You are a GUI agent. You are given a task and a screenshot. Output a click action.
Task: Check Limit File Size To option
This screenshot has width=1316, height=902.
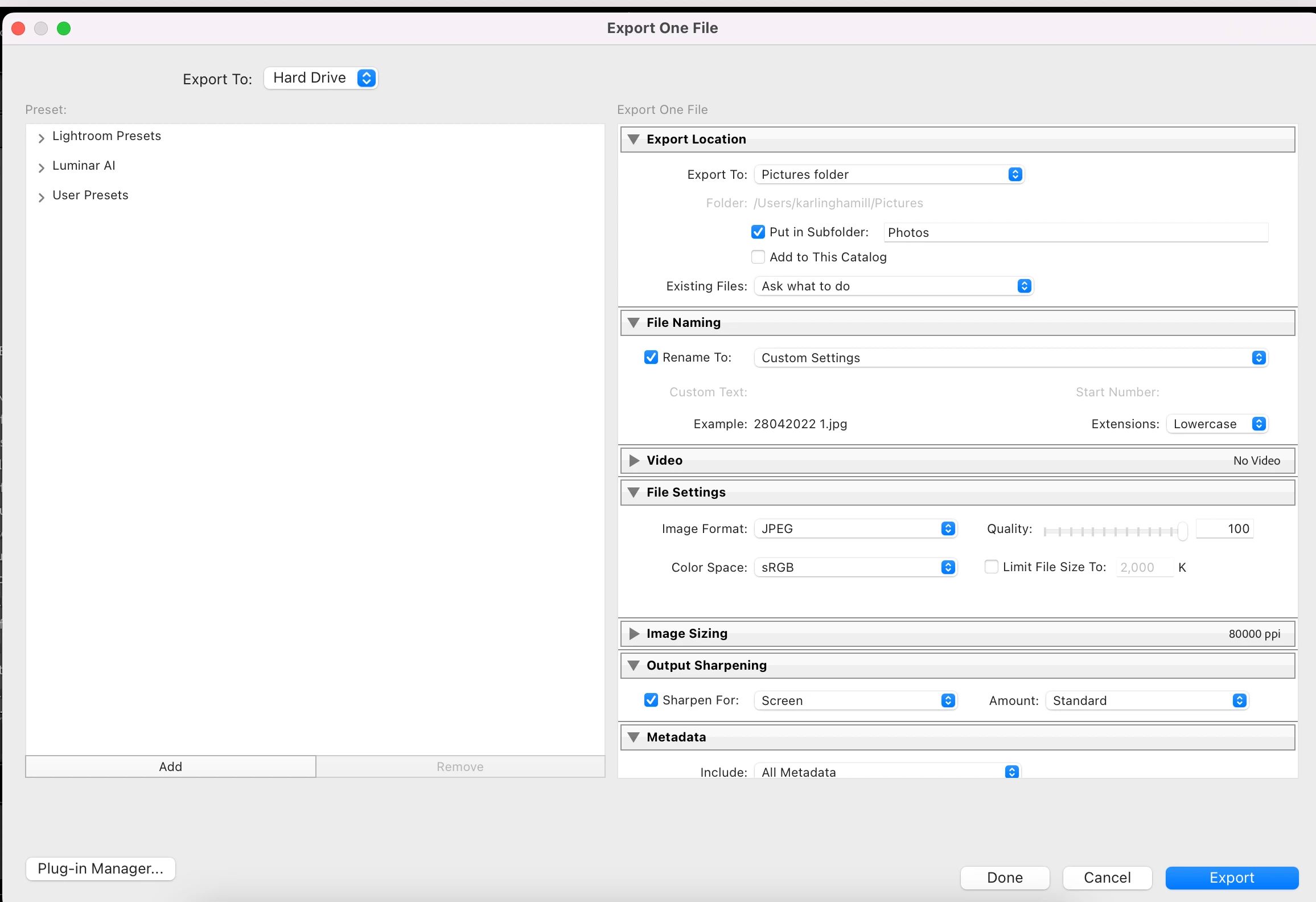tap(991, 567)
